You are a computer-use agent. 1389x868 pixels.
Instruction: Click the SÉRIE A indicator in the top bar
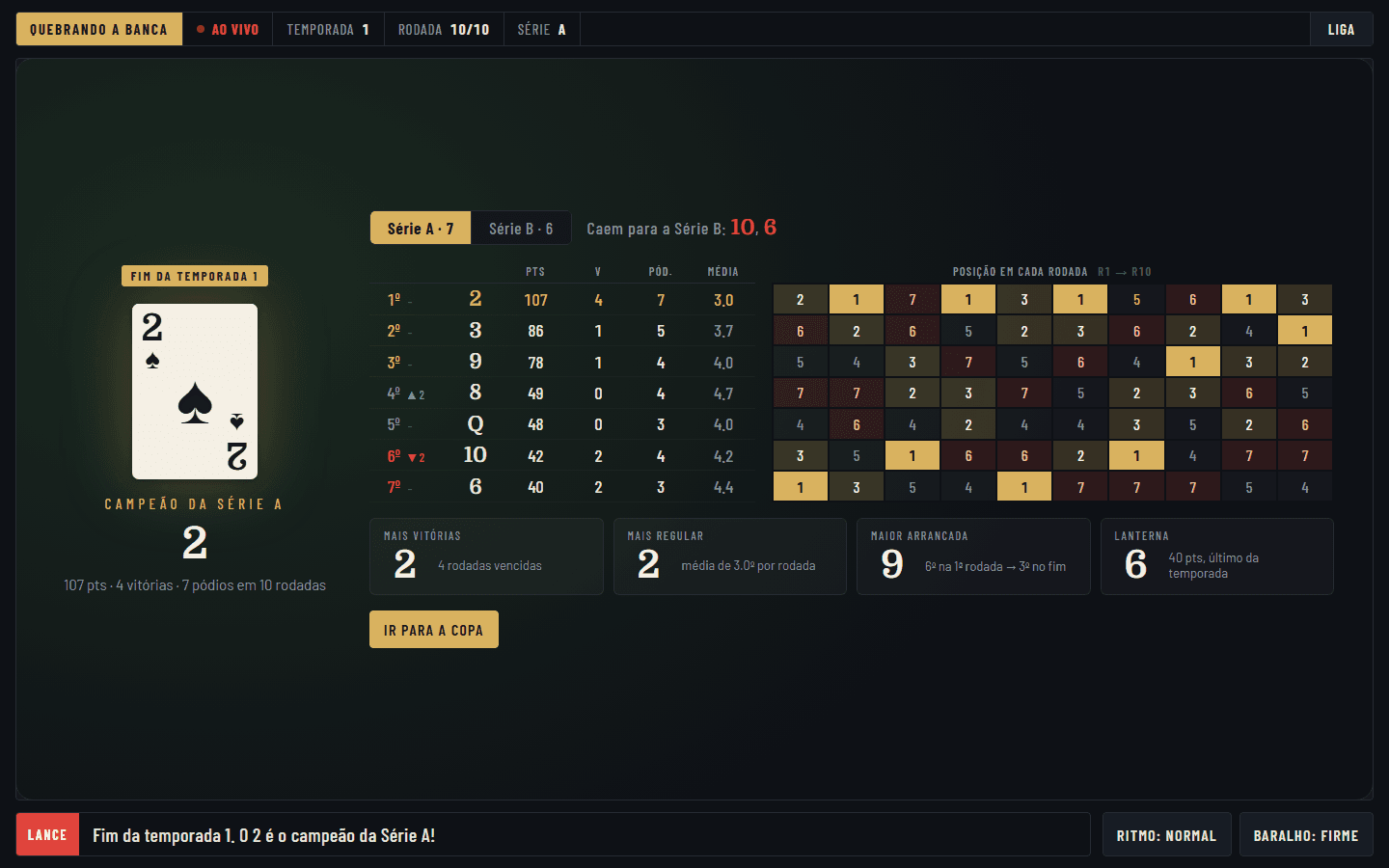tap(541, 30)
